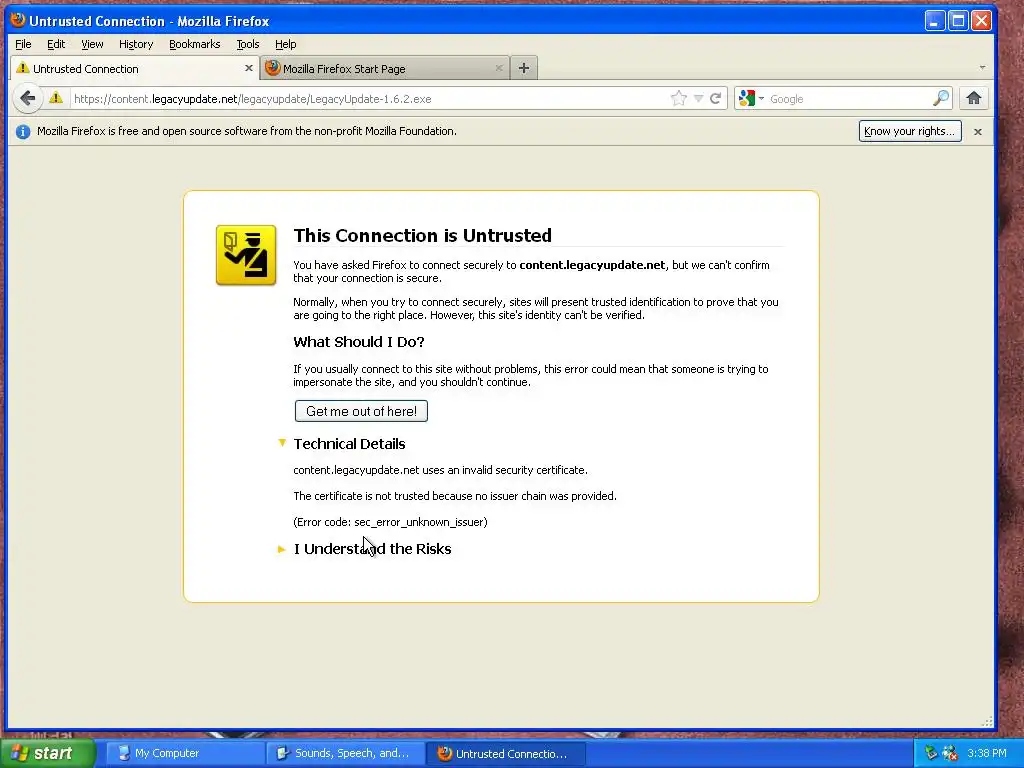Go to the Home page icon
Image resolution: width=1024 pixels, height=768 pixels.
[974, 99]
